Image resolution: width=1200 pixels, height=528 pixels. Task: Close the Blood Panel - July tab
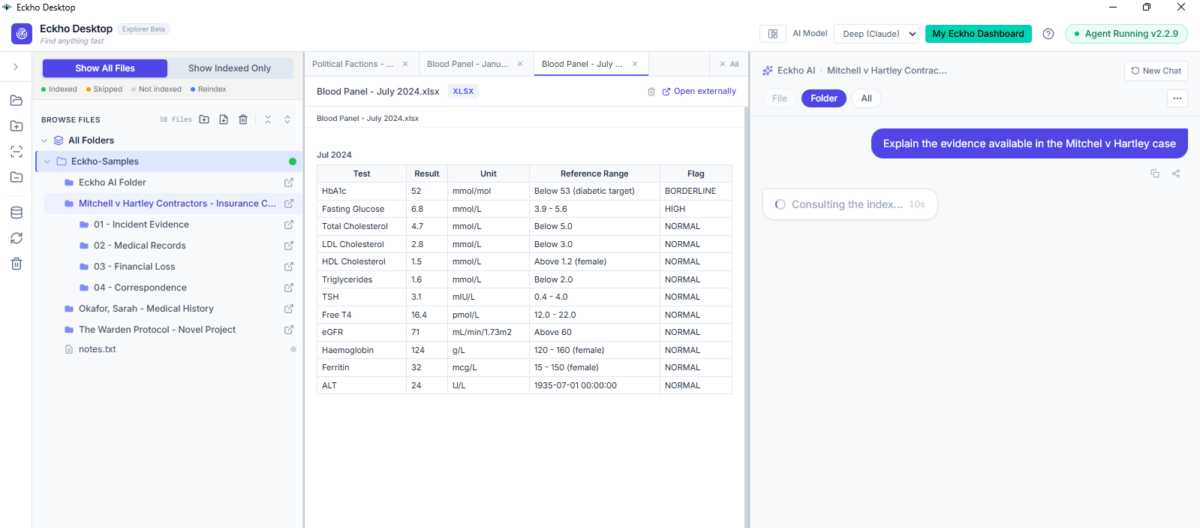(x=636, y=64)
